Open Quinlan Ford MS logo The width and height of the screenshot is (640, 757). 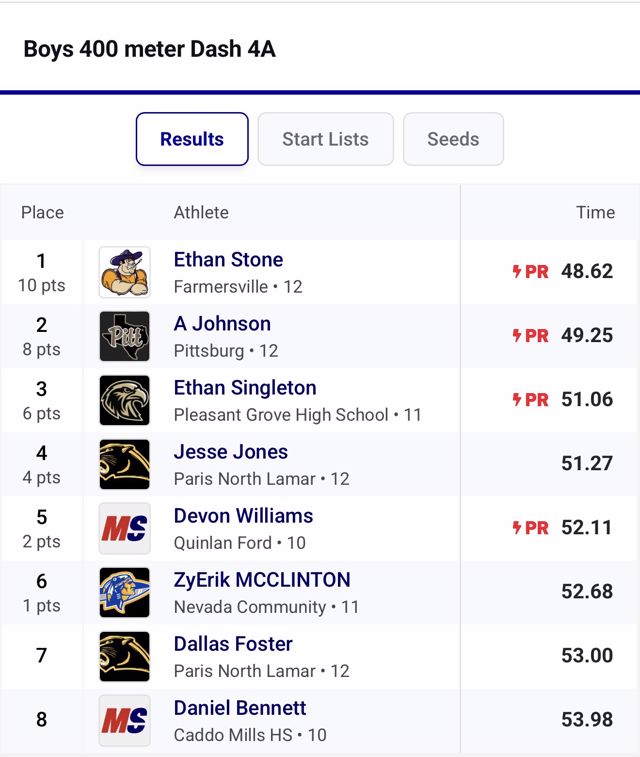[125, 529]
